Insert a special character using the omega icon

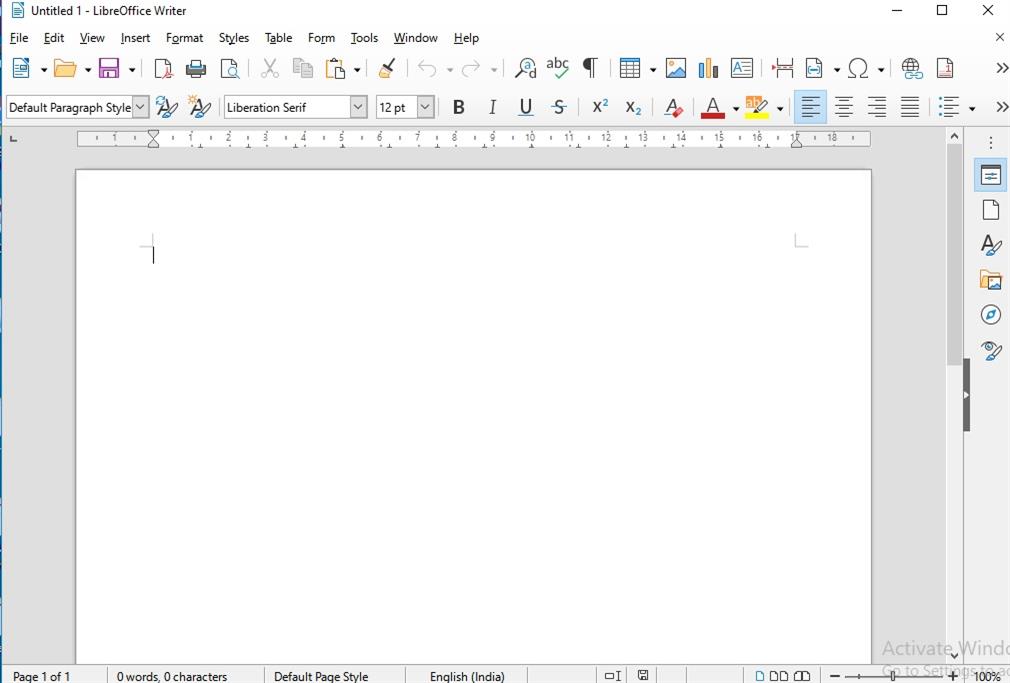tap(858, 68)
